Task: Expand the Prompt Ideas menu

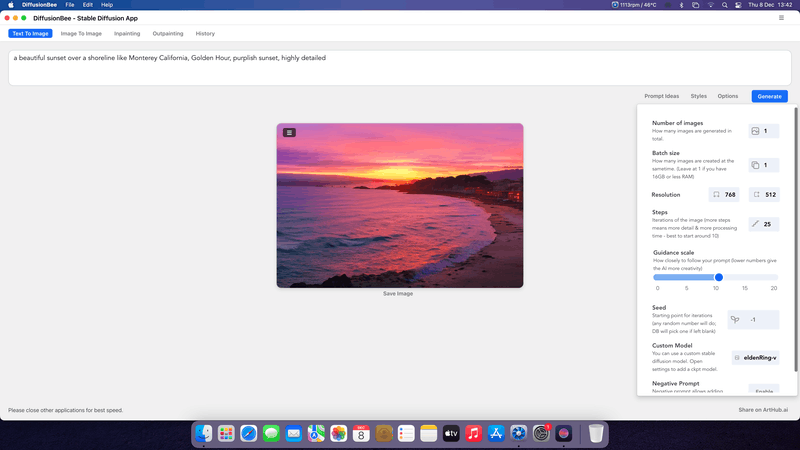Action: pyautogui.click(x=661, y=96)
